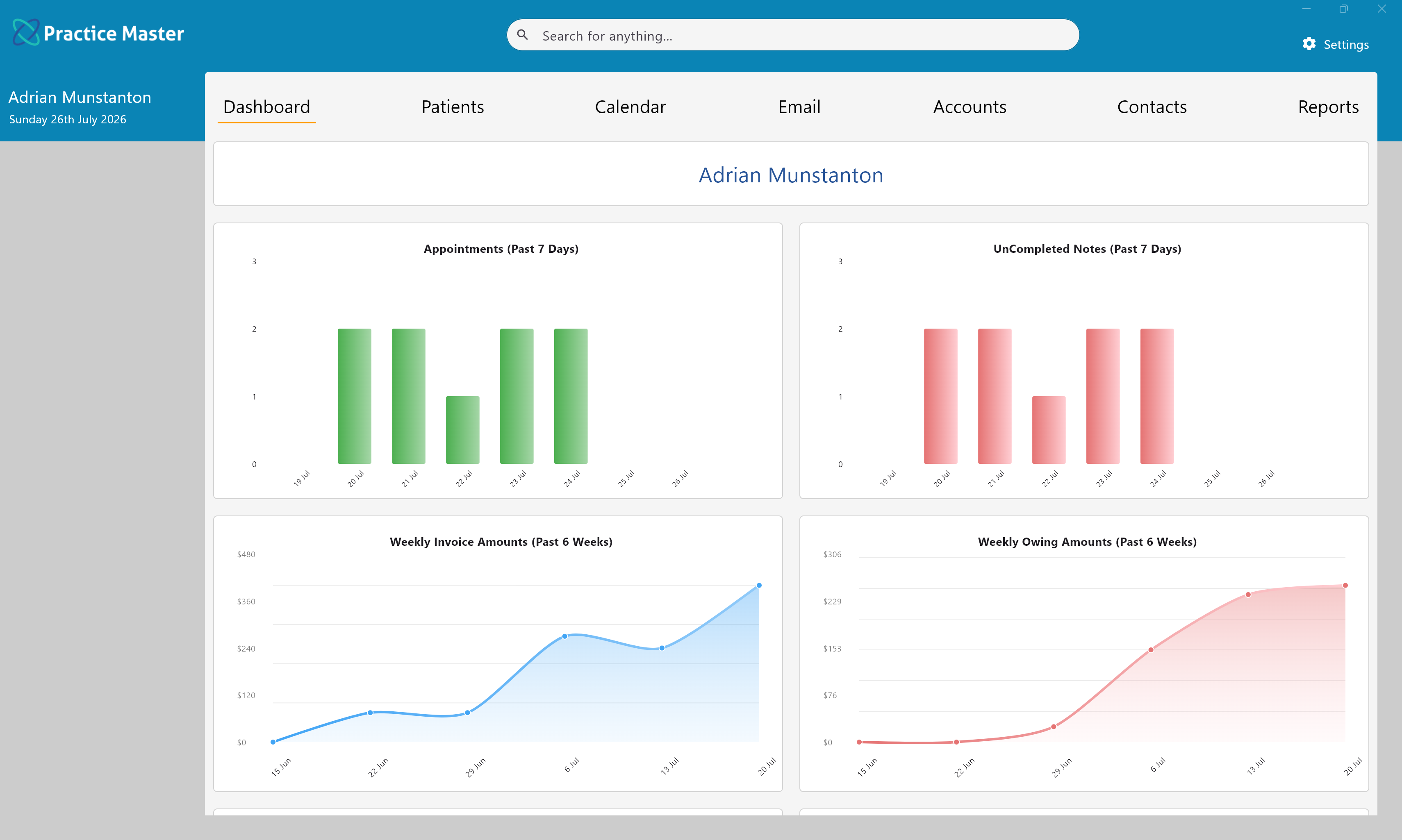Restore down the Practice Master window
The height and width of the screenshot is (840, 1402).
pyautogui.click(x=1344, y=9)
